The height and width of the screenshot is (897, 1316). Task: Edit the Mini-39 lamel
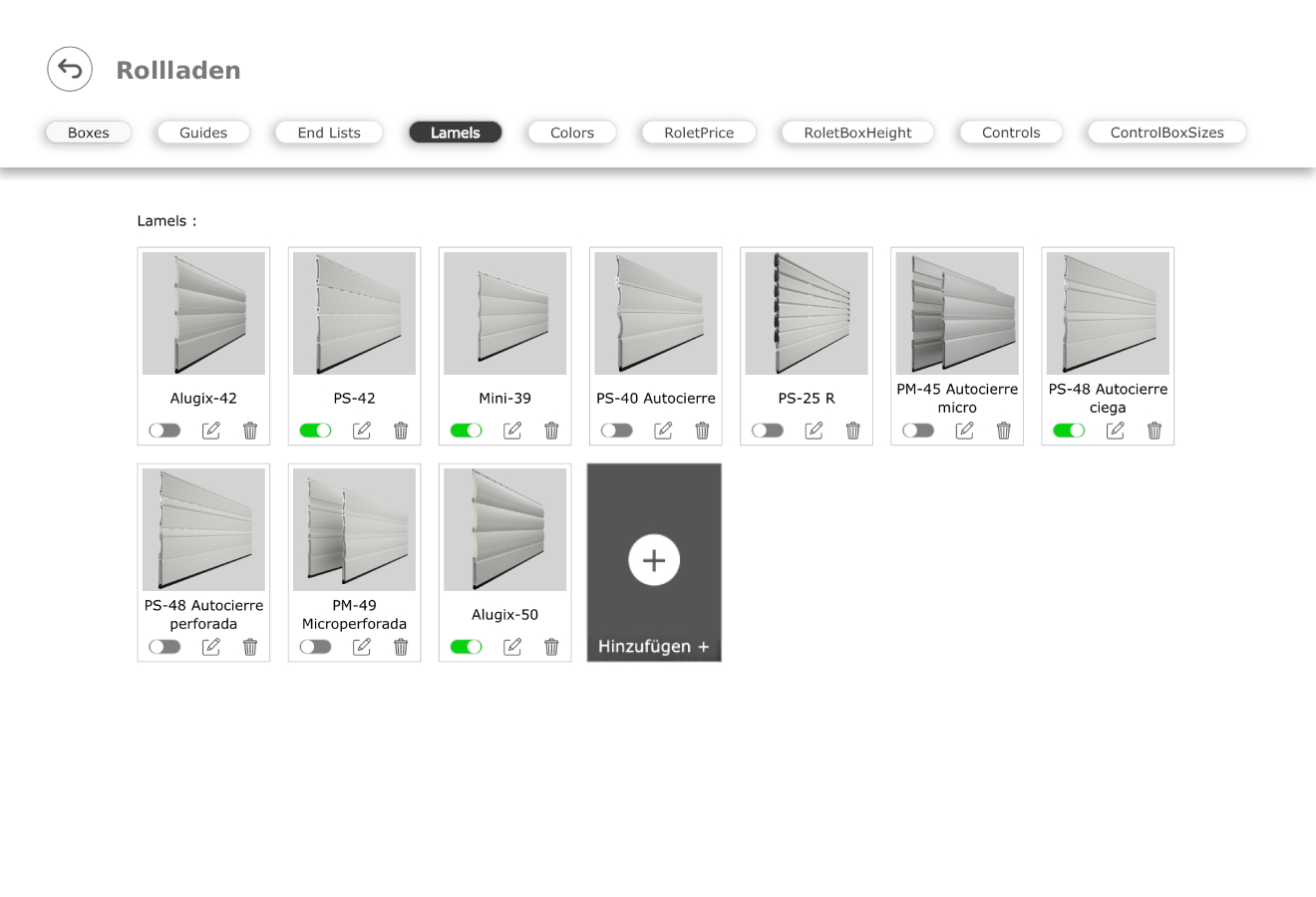512,431
